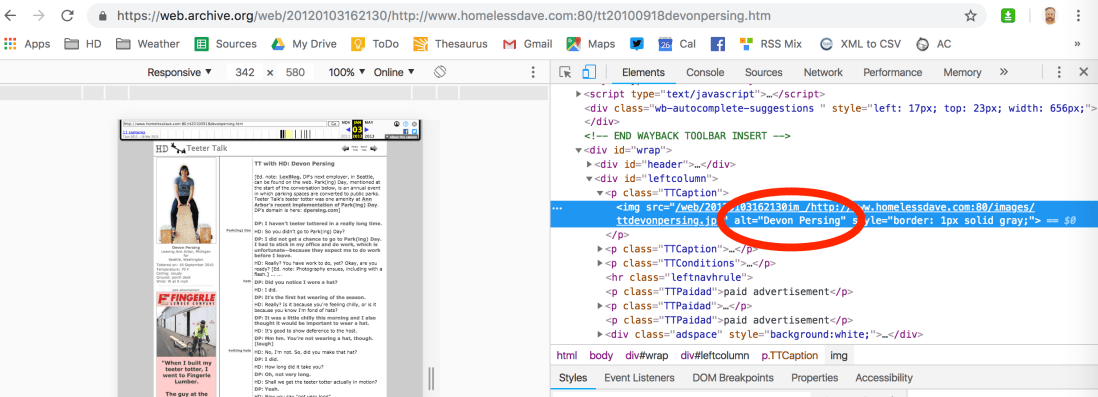Switch to the Console tab

coord(704,72)
